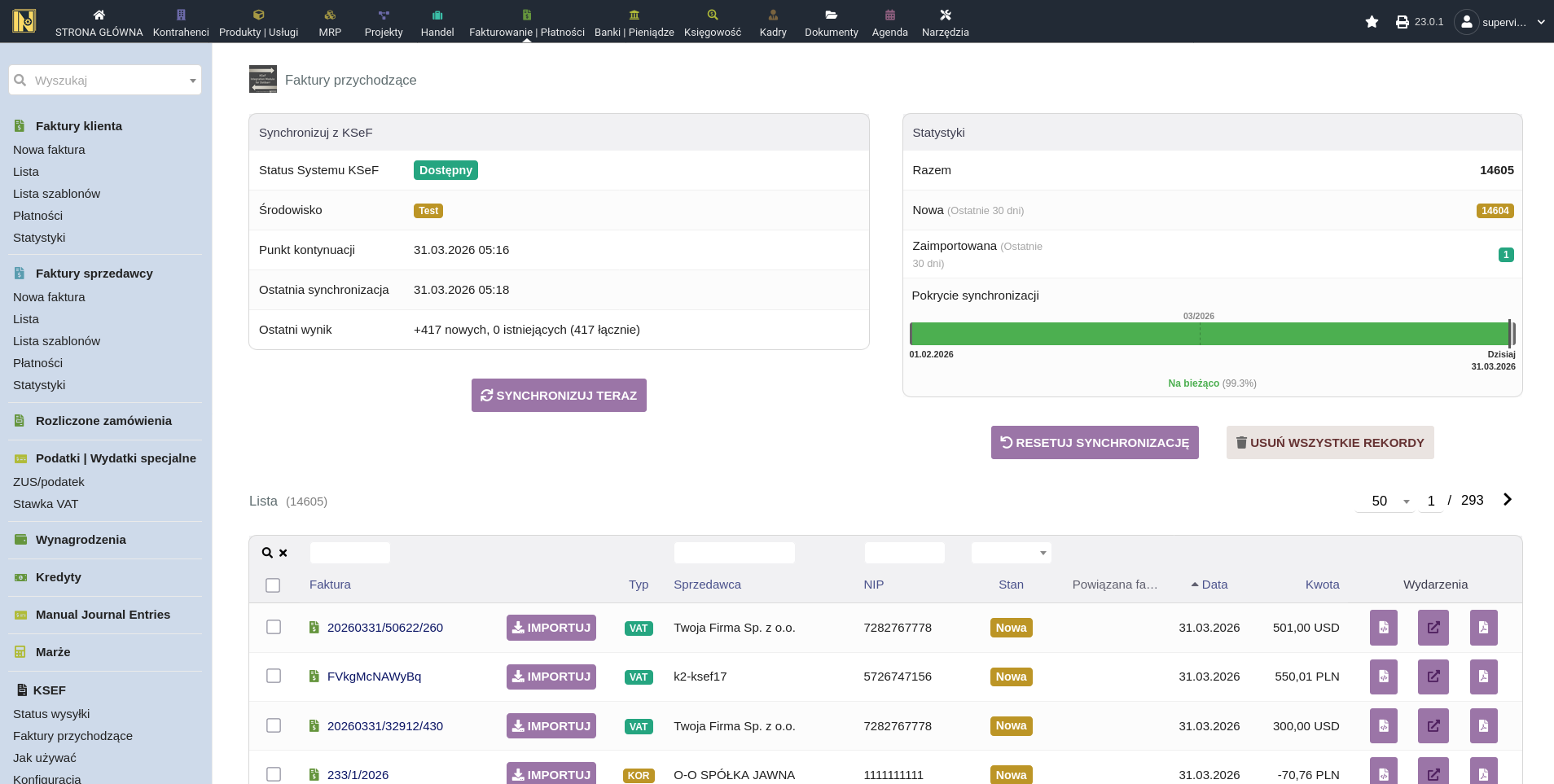
Task: Click the printer icon in the top bar
Action: (1402, 22)
